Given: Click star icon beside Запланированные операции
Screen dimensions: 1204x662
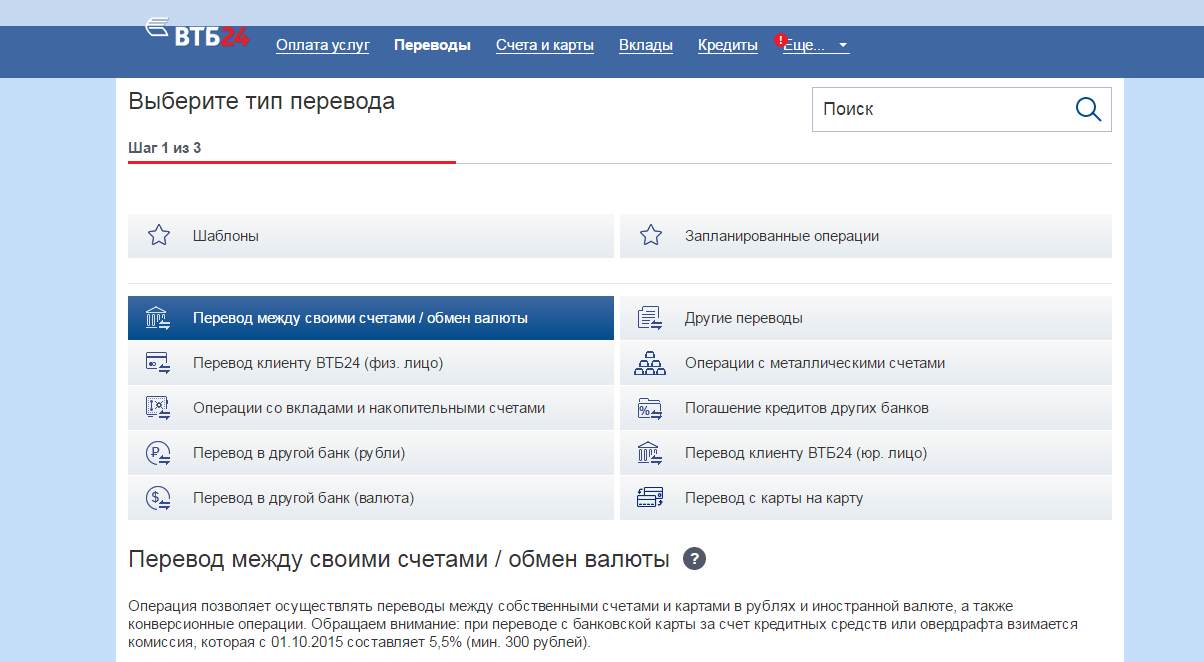Looking at the screenshot, I should click(651, 236).
